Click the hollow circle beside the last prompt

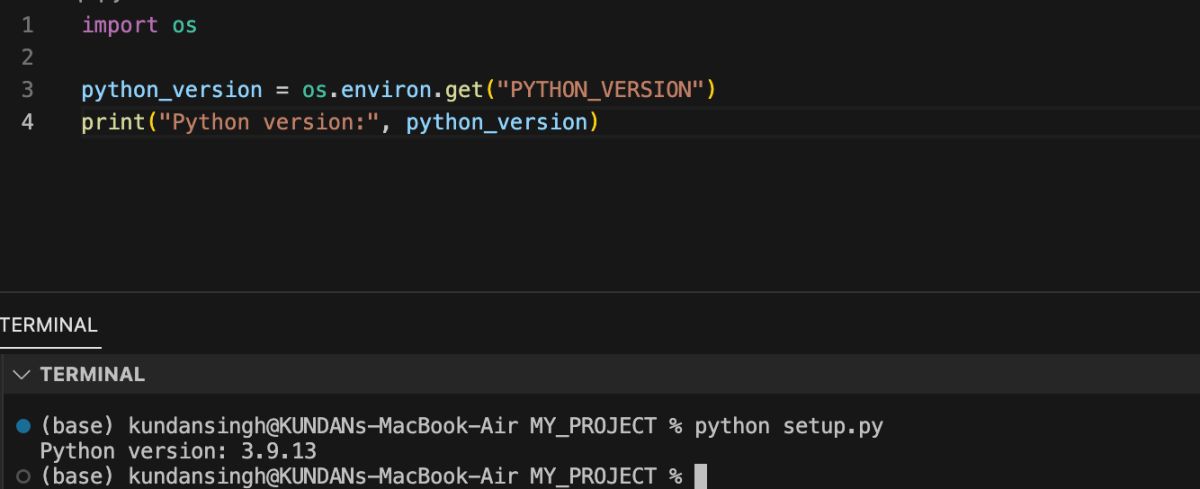24,476
